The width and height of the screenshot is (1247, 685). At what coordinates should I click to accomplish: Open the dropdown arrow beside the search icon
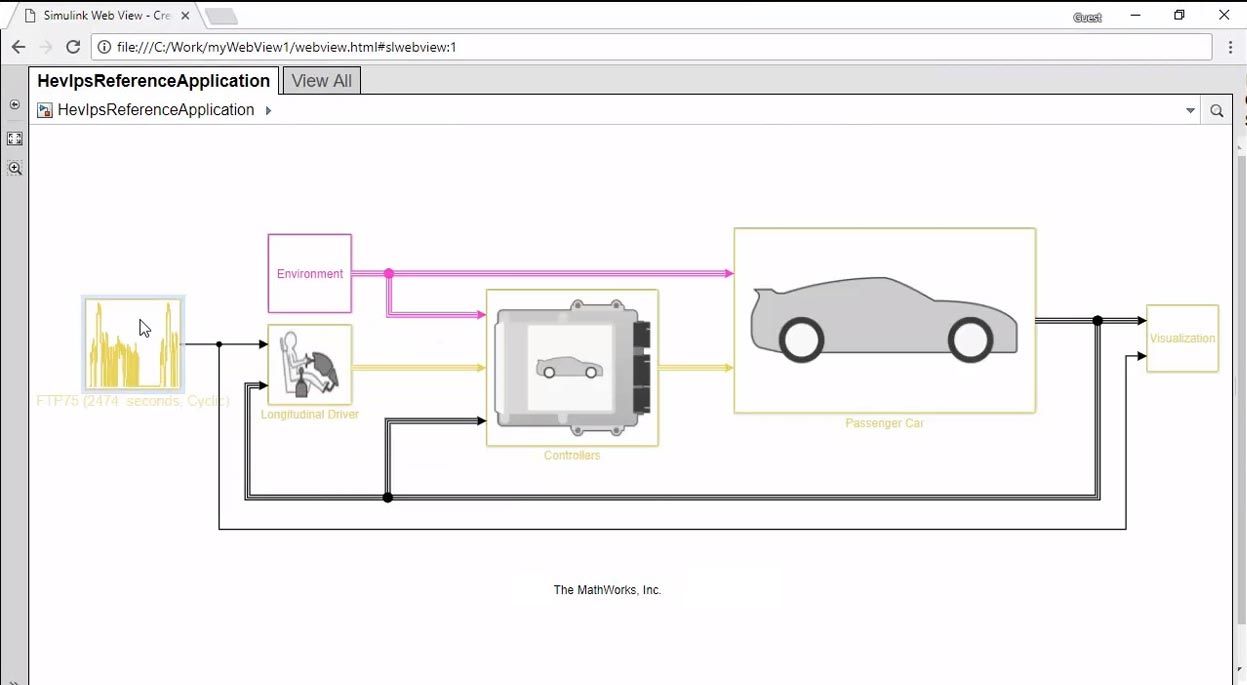1190,111
